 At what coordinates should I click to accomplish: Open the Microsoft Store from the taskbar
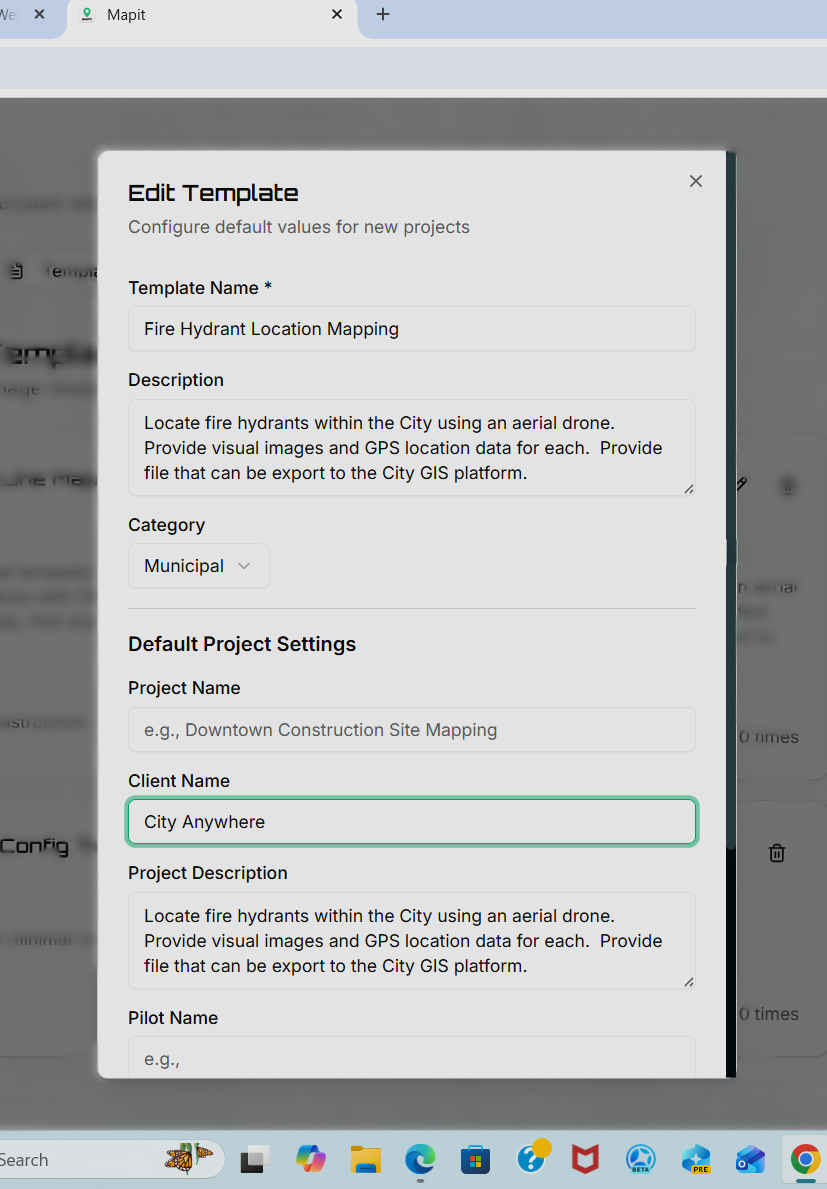475,1160
